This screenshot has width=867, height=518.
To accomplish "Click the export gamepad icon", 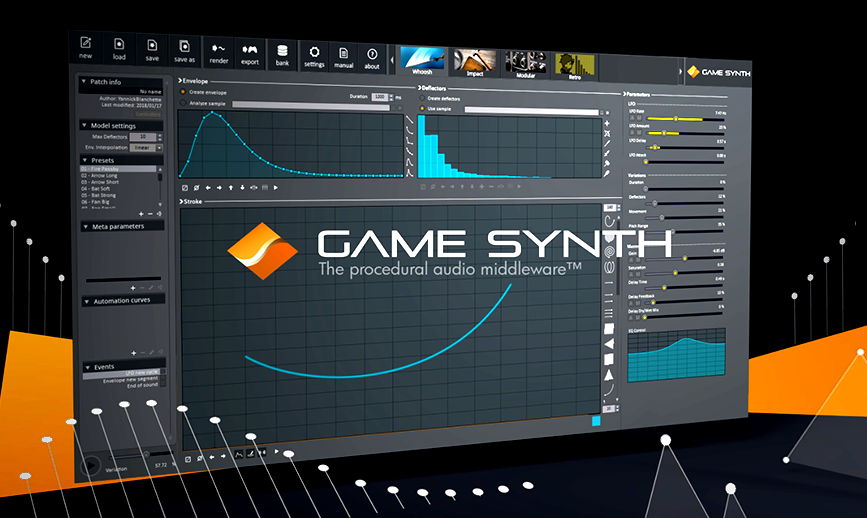I will [x=250, y=50].
